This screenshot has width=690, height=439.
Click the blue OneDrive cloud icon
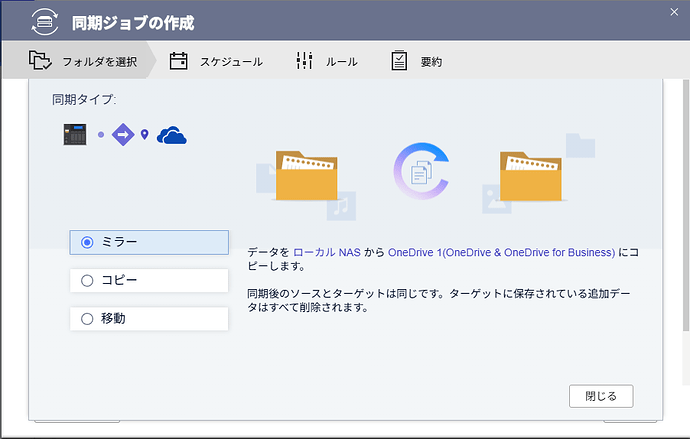pos(172,134)
